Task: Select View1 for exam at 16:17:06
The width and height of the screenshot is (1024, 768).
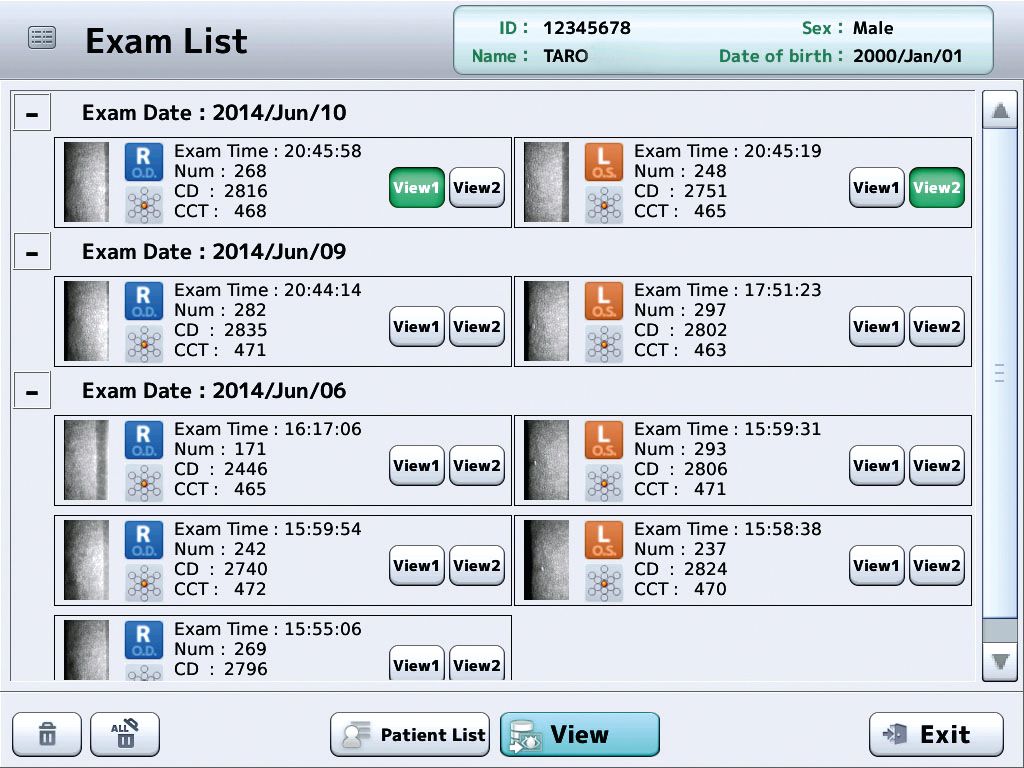Action: tap(416, 465)
